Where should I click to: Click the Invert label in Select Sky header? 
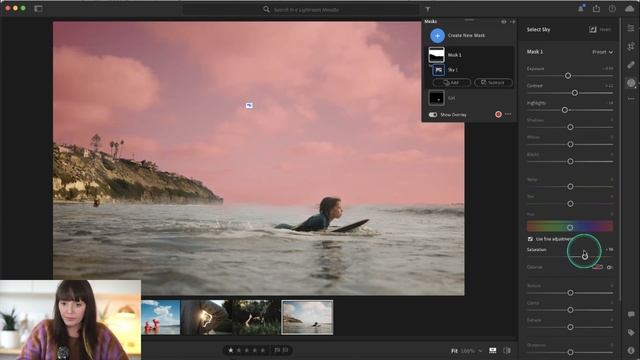coord(605,29)
